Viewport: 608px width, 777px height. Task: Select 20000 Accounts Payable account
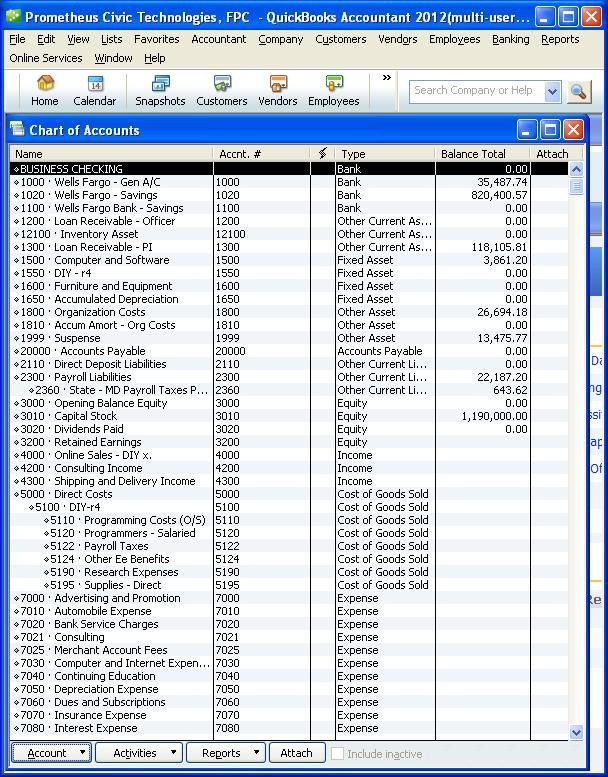click(289, 351)
